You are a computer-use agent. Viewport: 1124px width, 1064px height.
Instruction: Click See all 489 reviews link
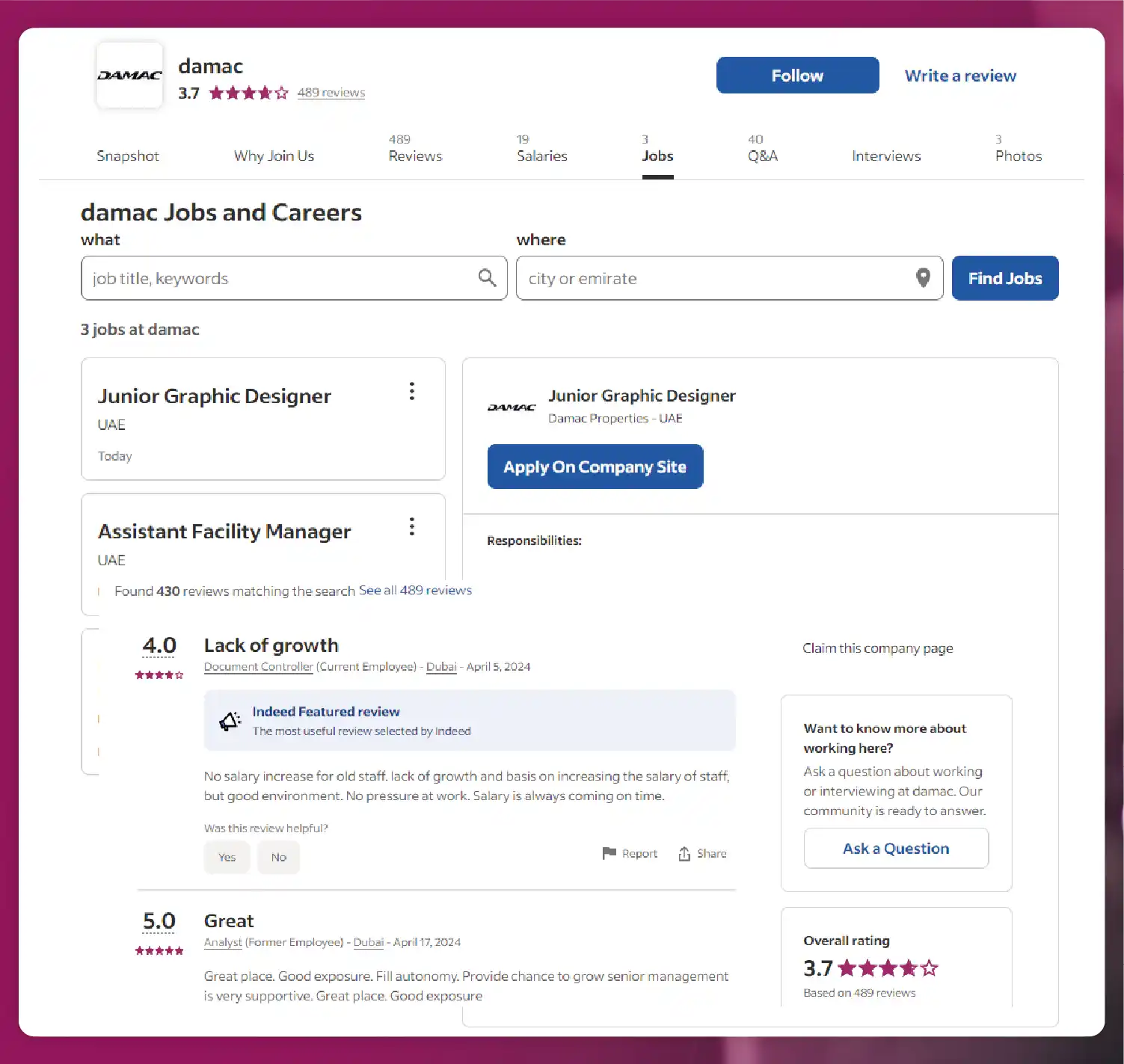(x=415, y=590)
